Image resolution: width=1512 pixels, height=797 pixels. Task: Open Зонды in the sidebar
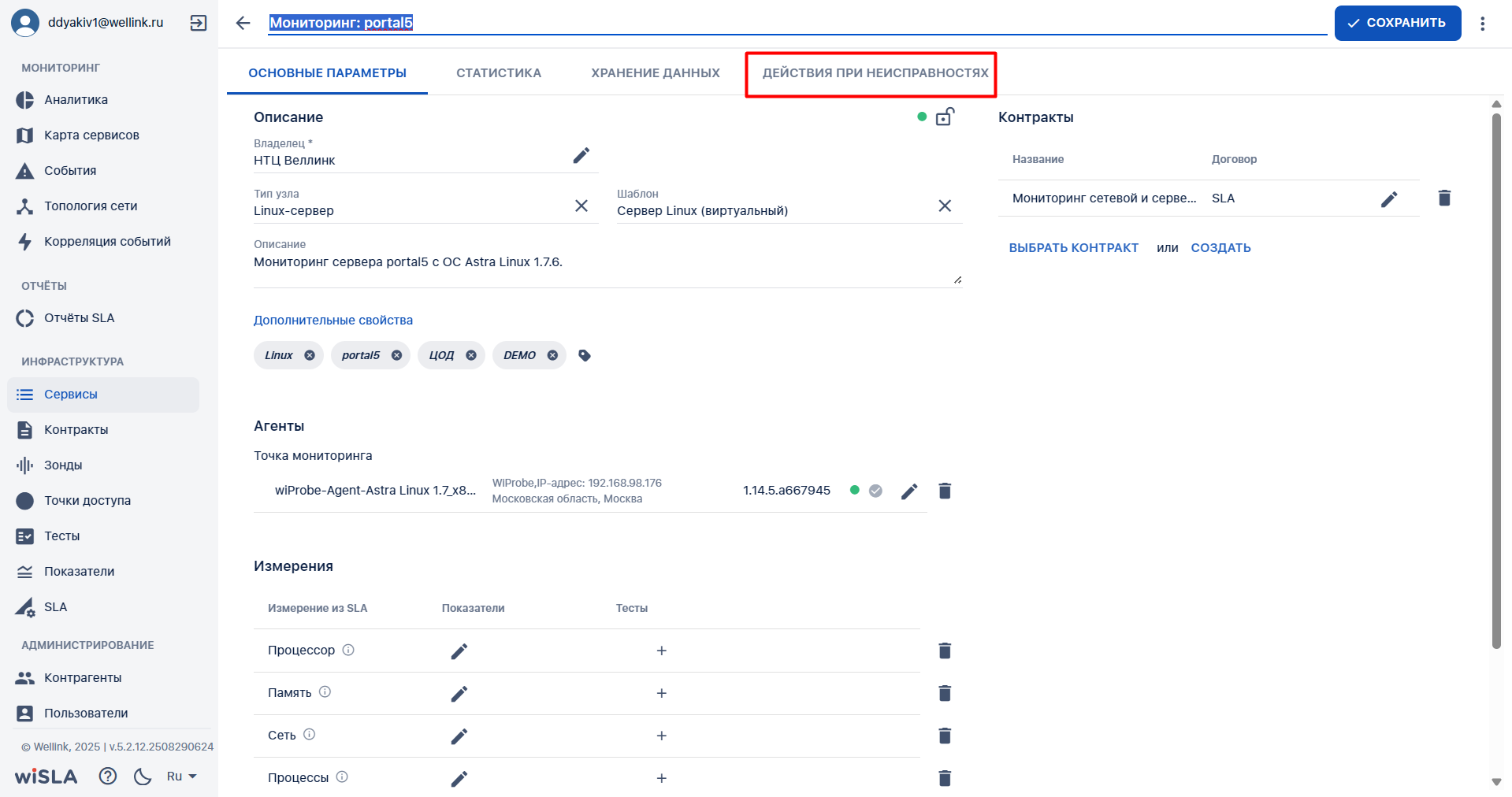coord(103,465)
